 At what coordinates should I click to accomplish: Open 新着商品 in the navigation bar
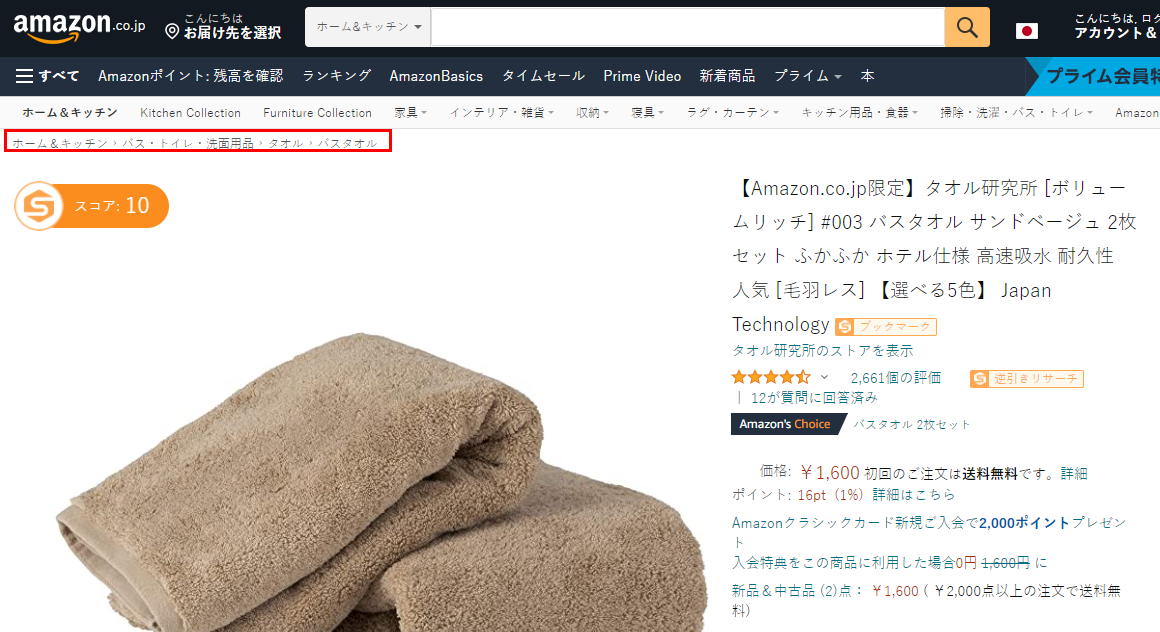click(x=727, y=75)
